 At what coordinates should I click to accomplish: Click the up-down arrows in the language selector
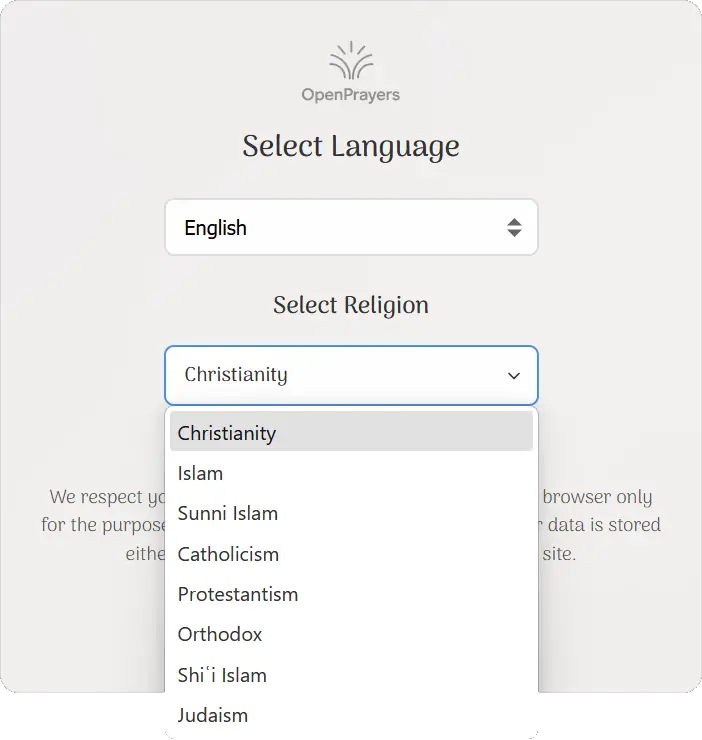click(x=513, y=228)
